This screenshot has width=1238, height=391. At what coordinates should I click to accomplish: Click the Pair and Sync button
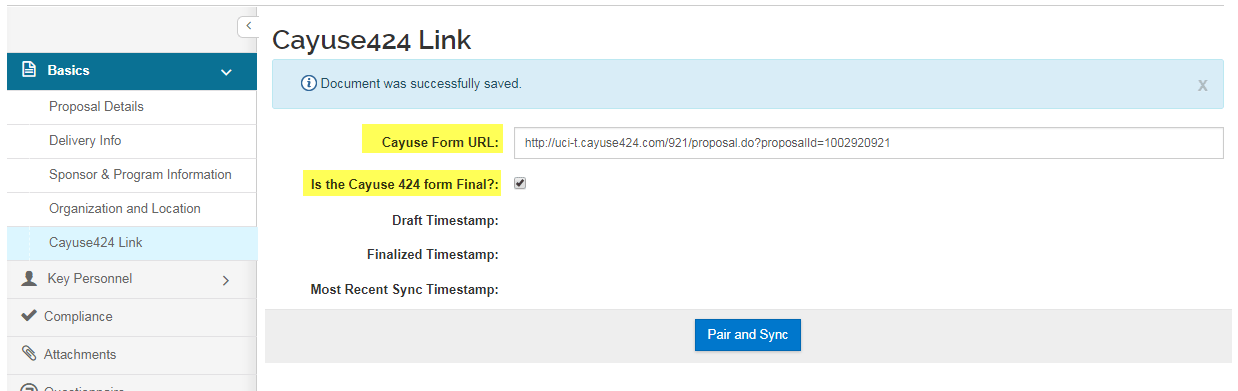(748, 335)
